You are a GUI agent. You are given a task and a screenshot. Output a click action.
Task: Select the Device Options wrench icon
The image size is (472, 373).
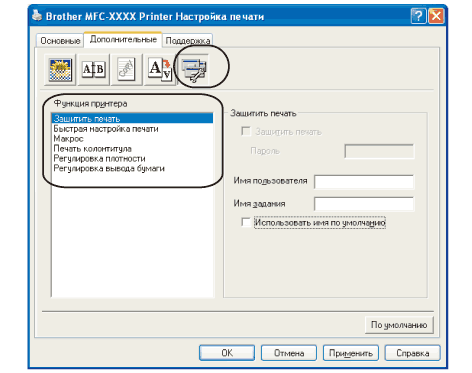point(194,70)
